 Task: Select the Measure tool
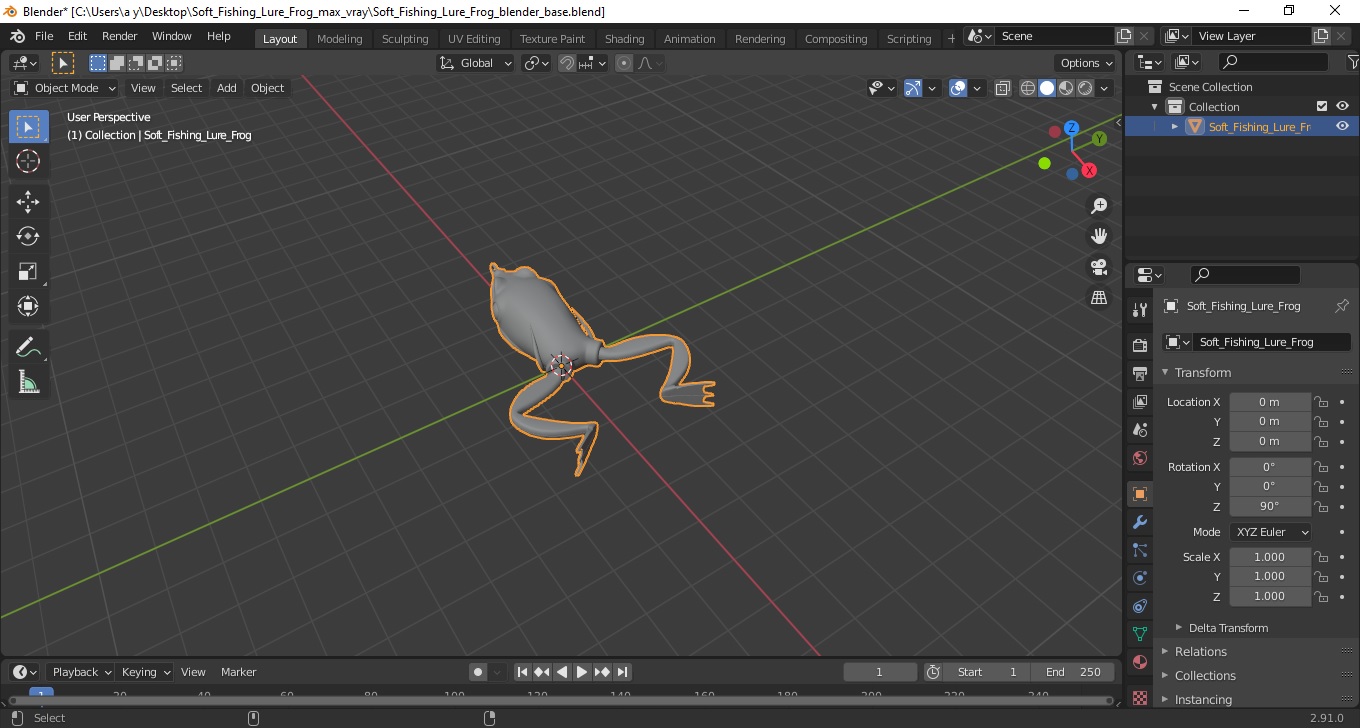click(28, 383)
